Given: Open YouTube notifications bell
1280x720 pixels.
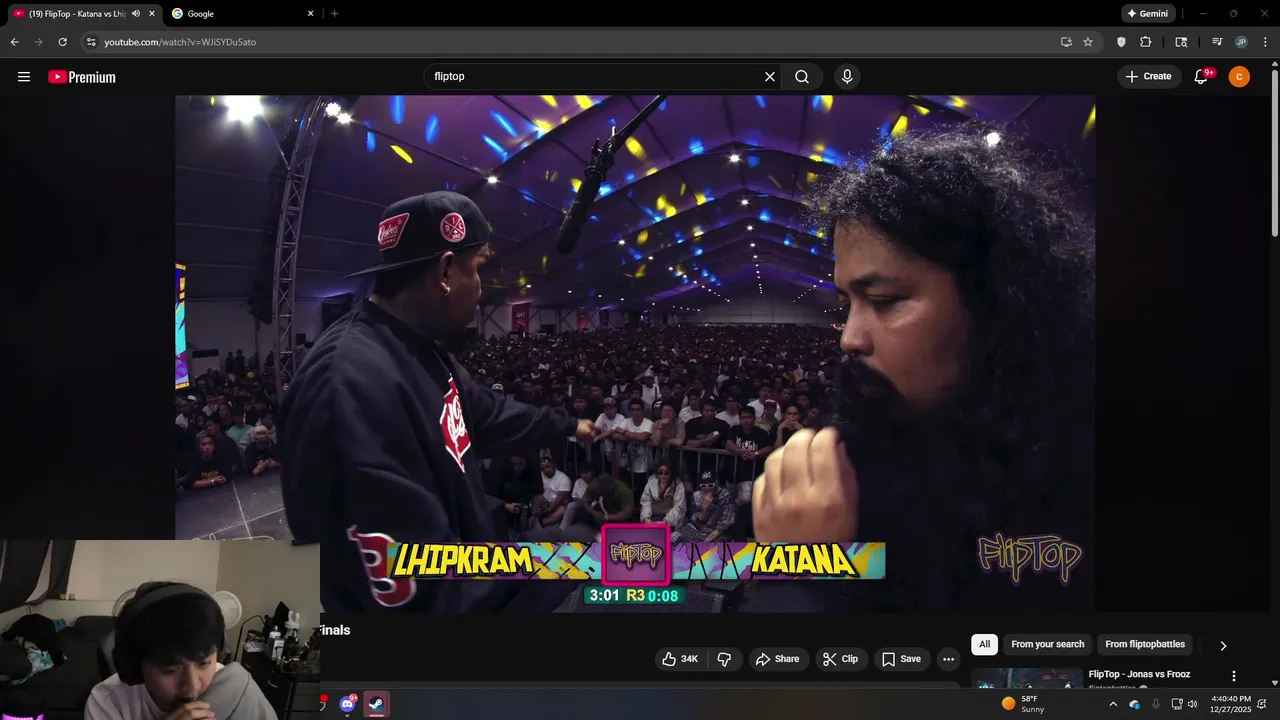Looking at the screenshot, I should coord(1201,77).
